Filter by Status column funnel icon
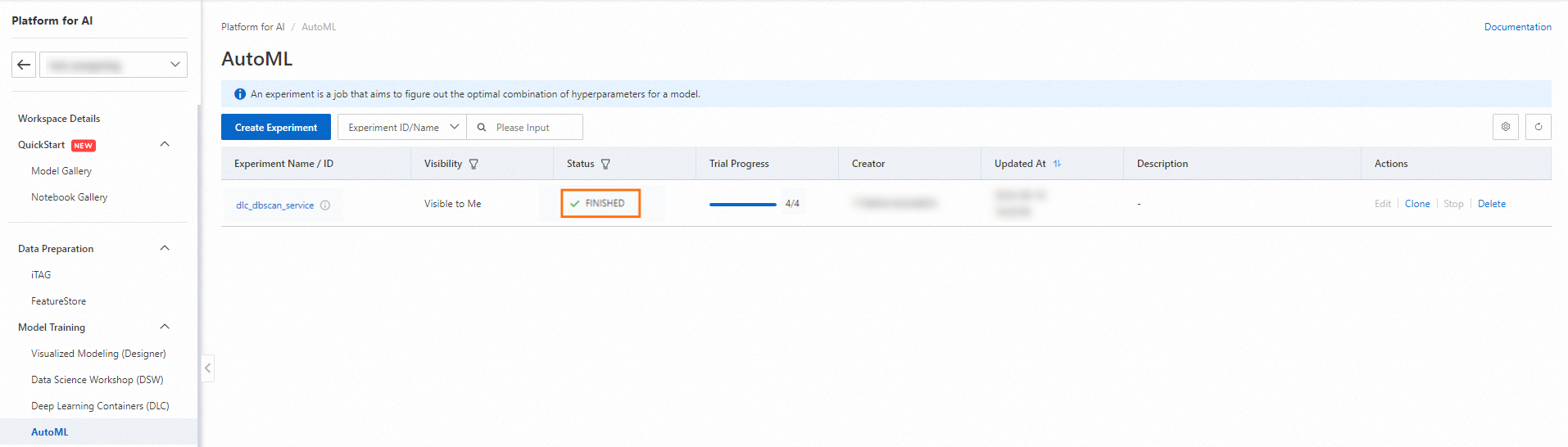Screen dimensions: 1568x447 [605, 164]
